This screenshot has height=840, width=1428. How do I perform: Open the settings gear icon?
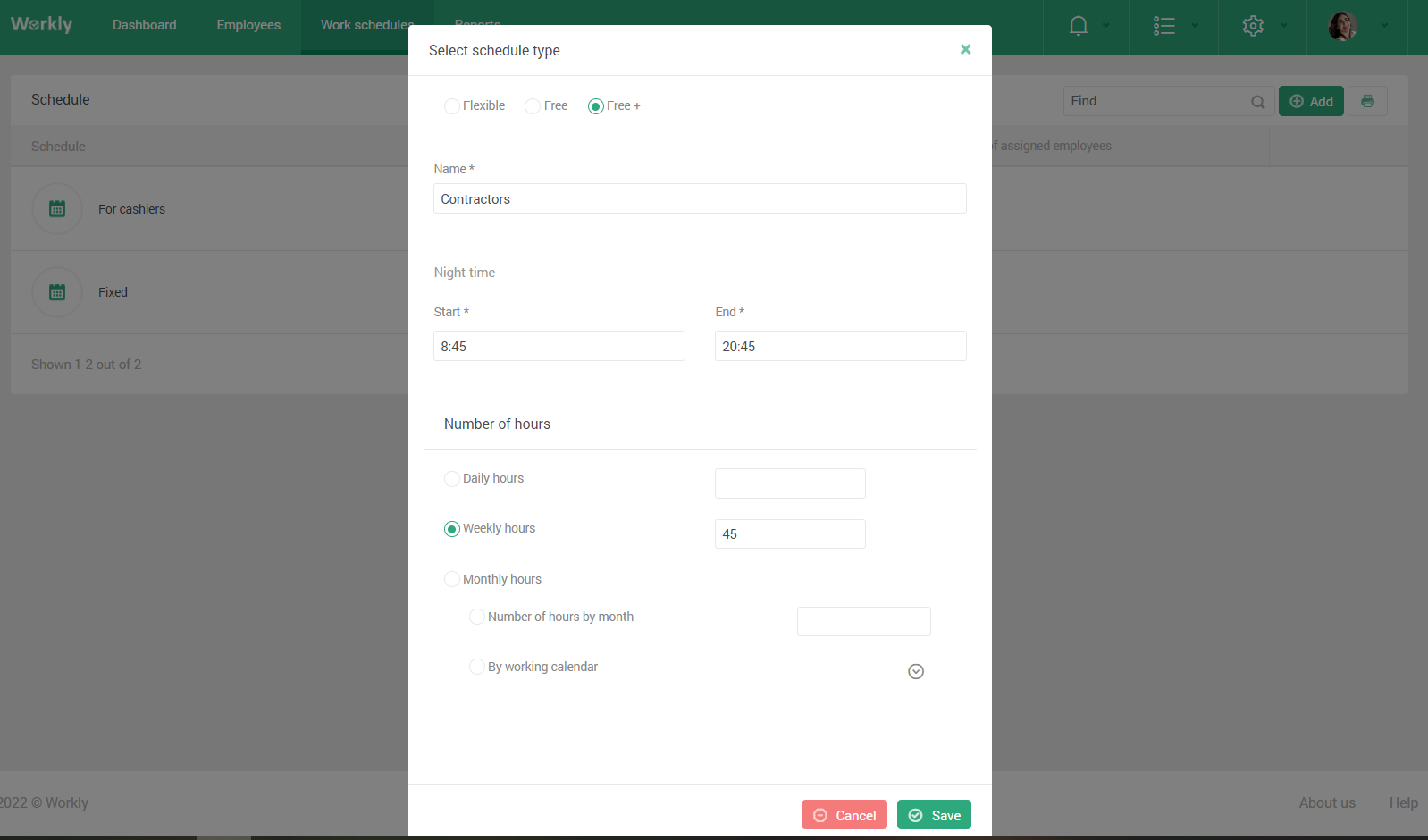point(1253,26)
